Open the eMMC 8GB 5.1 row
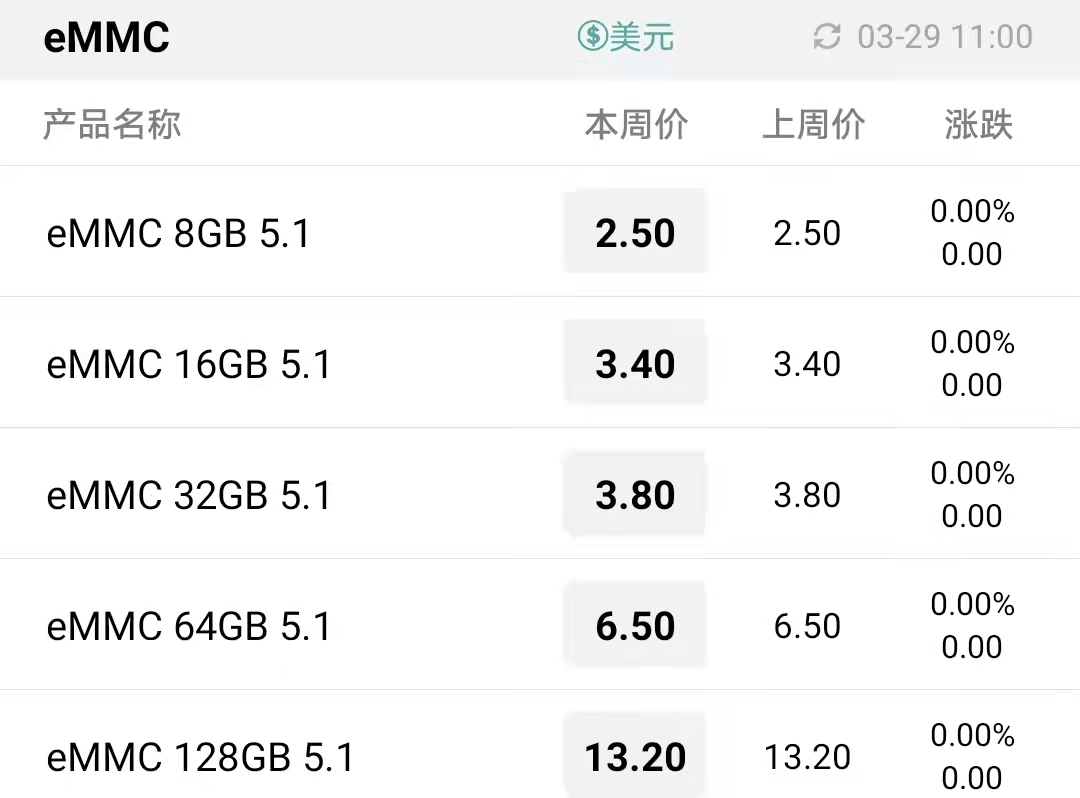Viewport: 1080px width, 798px height. tap(540, 232)
